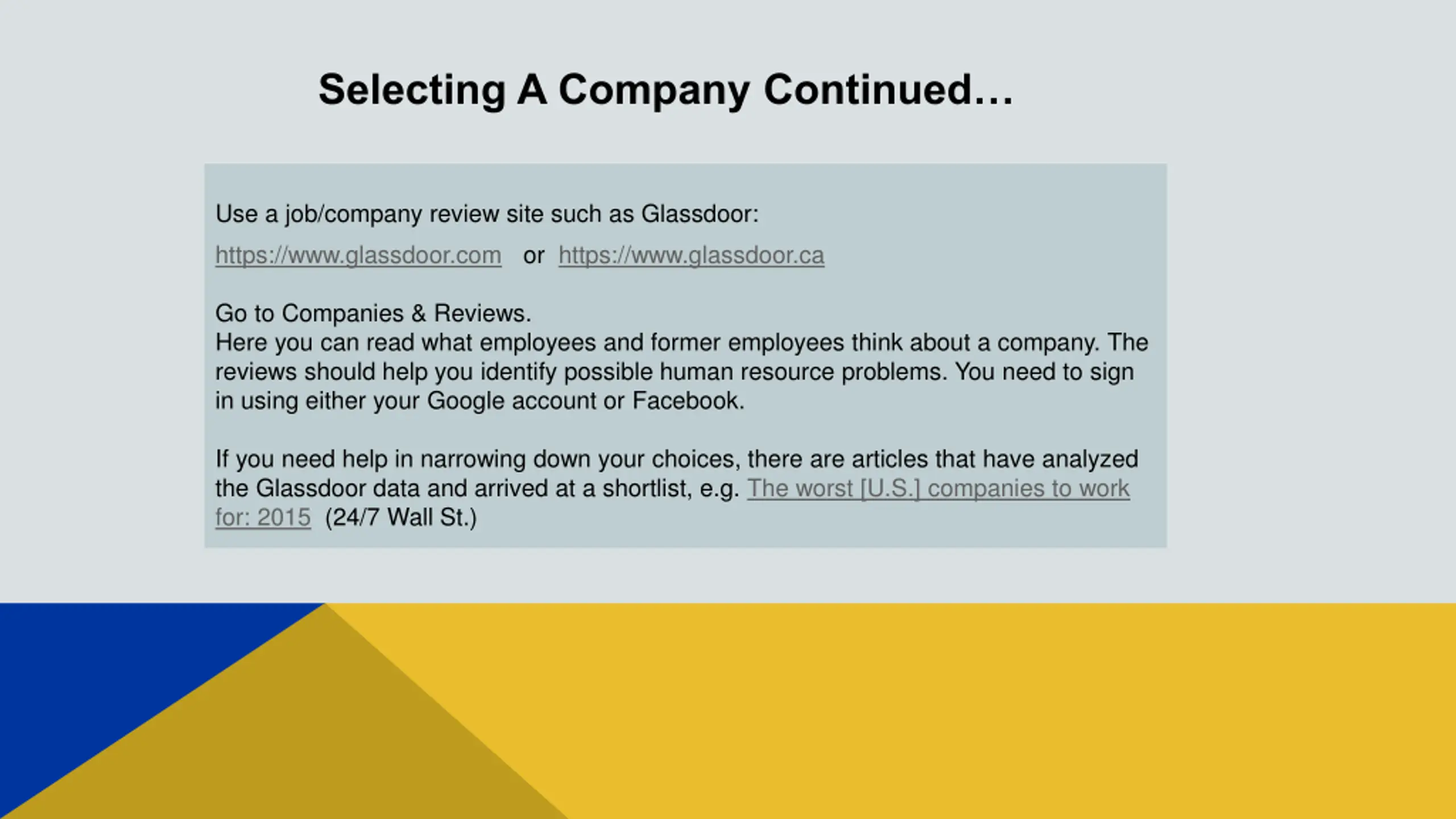Select the blue triangle shape
This screenshot has height=819, width=1456.
114,671
